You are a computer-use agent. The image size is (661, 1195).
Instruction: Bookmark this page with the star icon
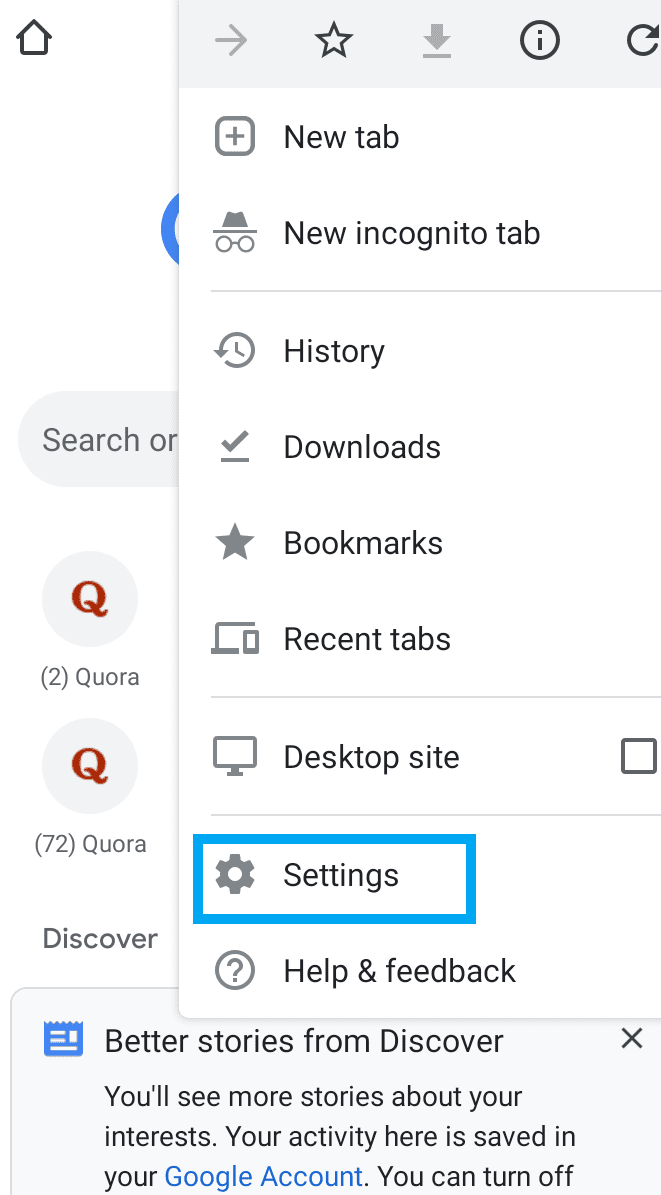(x=334, y=41)
